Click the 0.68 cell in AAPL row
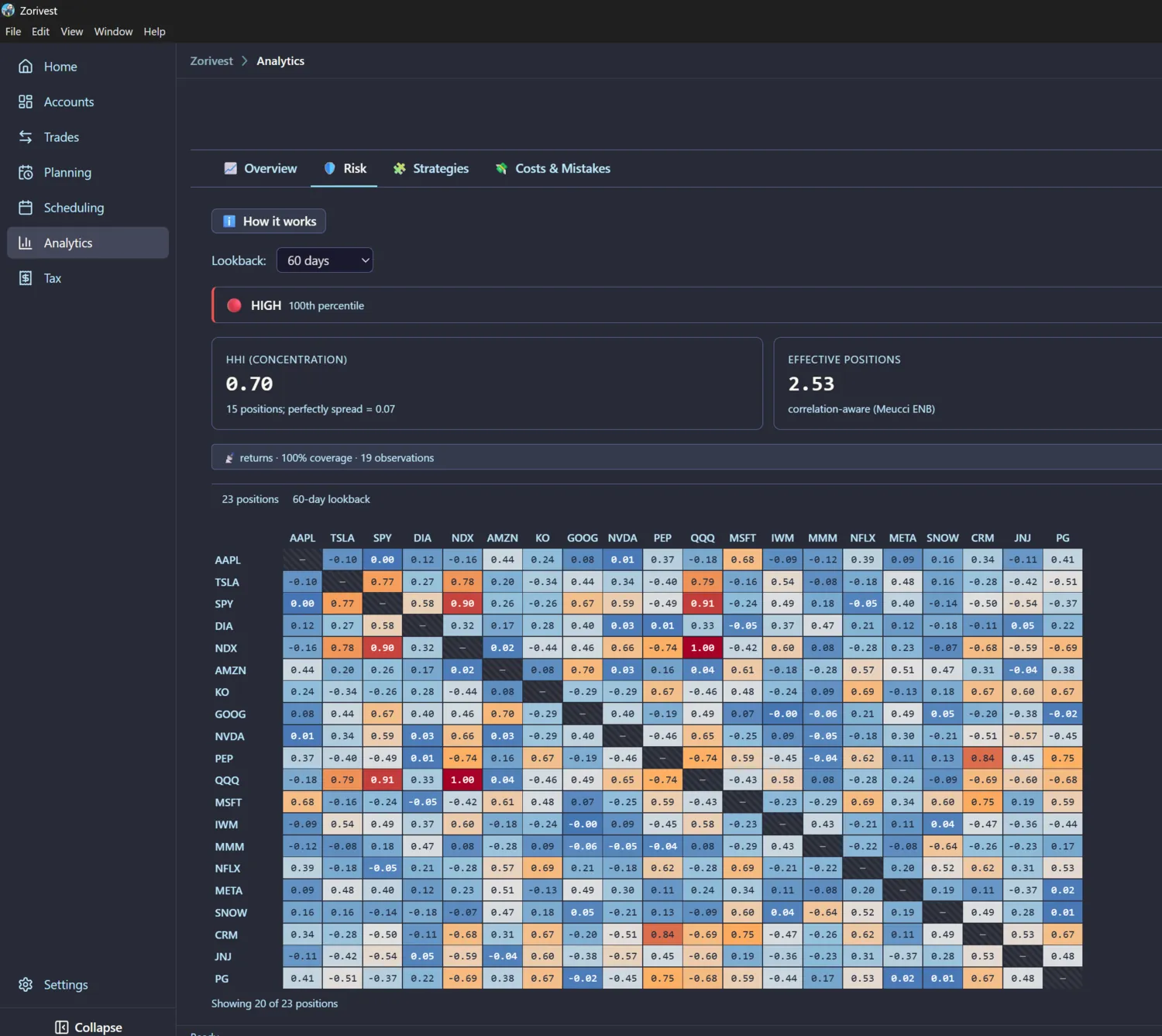Image resolution: width=1162 pixels, height=1036 pixels. [742, 559]
